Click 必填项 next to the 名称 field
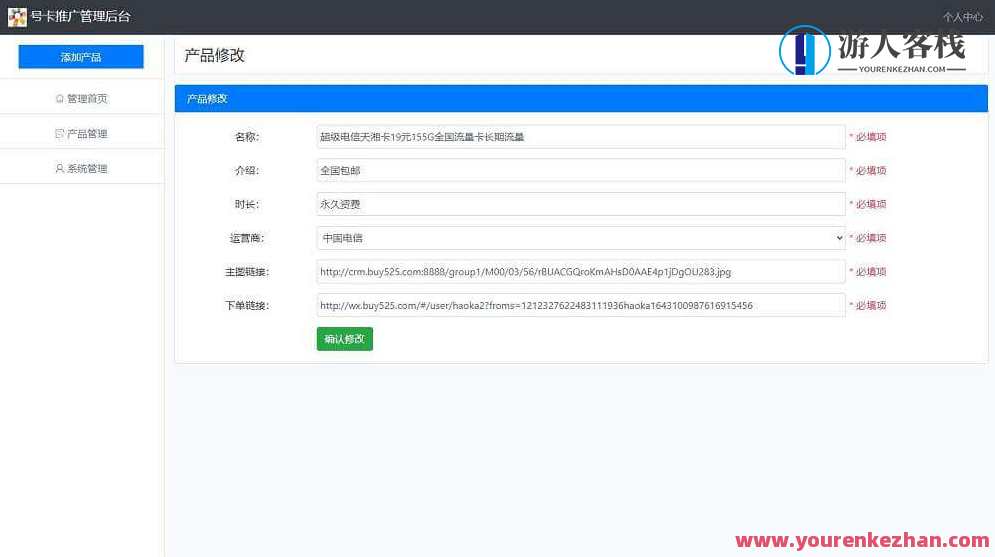995x557 pixels. click(x=871, y=136)
